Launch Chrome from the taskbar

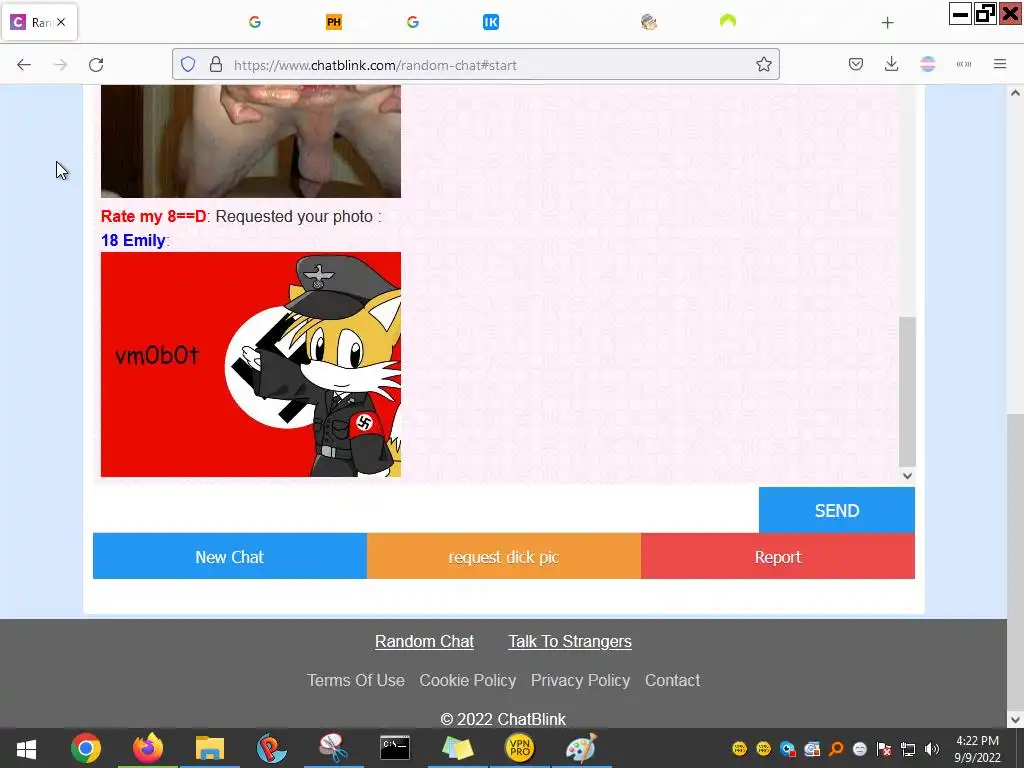[86, 748]
